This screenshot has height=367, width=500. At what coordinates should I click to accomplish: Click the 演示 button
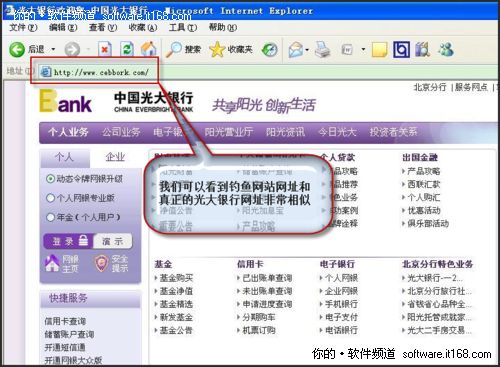point(113,241)
